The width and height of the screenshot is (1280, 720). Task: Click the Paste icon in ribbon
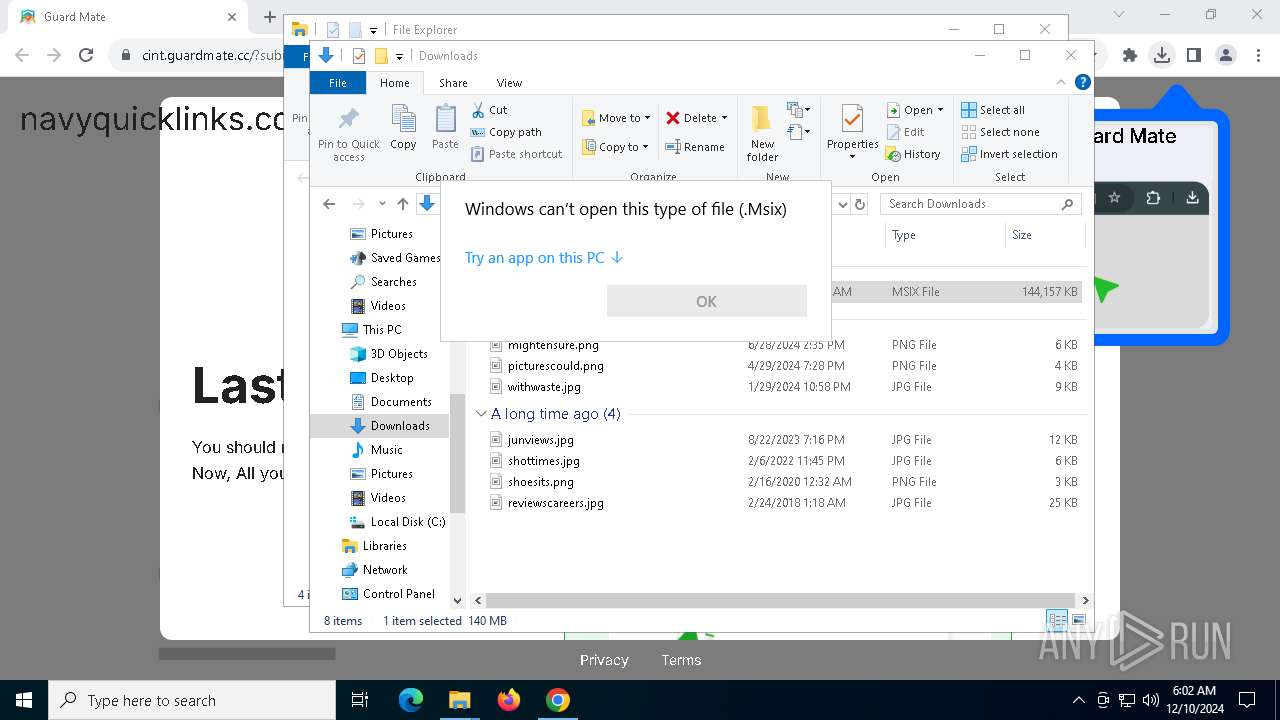tap(445, 120)
